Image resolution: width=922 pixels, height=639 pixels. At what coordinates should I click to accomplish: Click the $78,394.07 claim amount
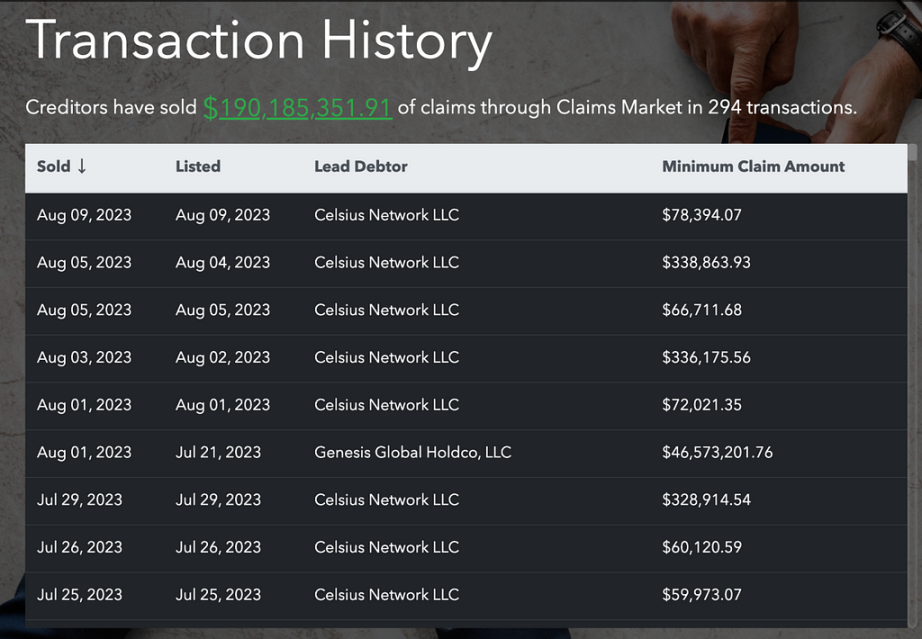click(702, 215)
